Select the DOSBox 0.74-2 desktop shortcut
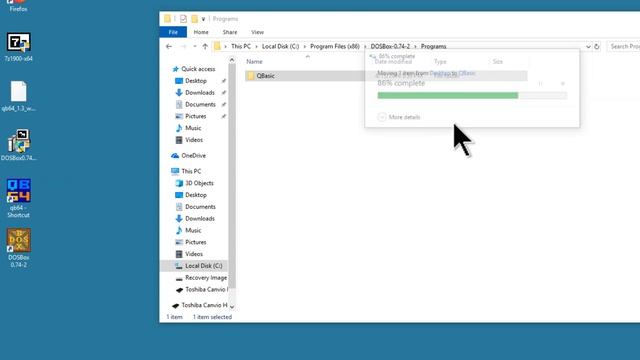The width and height of the screenshot is (640, 360). point(18,248)
